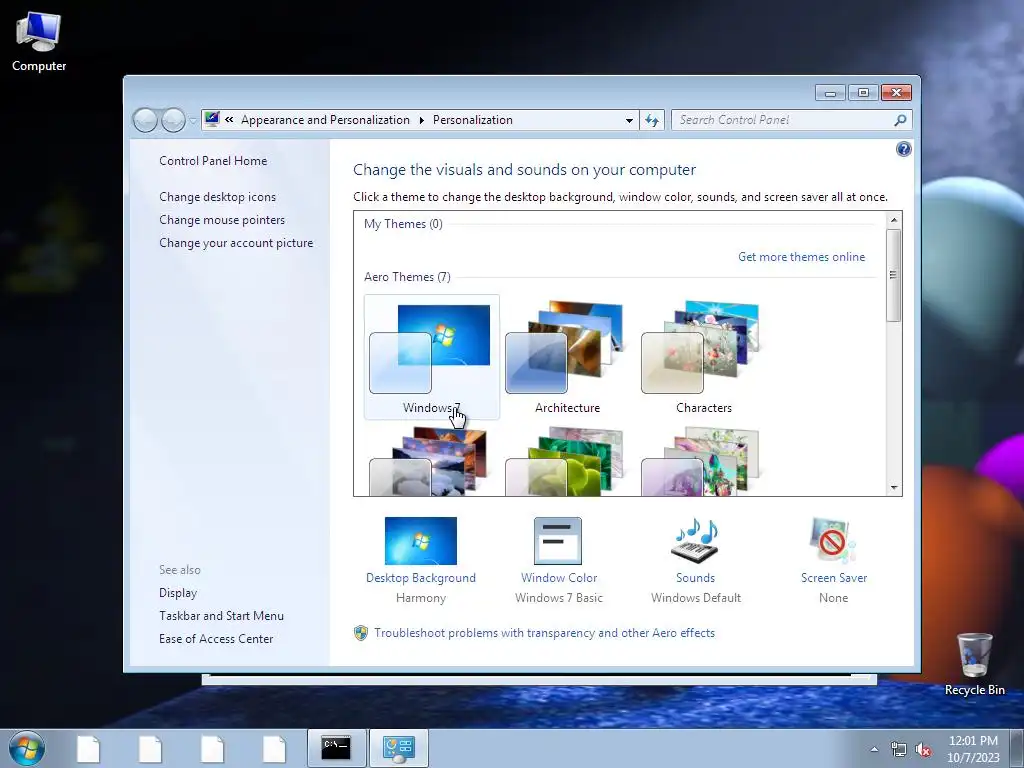Screen dimensions: 1024x768
Task: Minimize the Personalization window
Action: click(830, 93)
